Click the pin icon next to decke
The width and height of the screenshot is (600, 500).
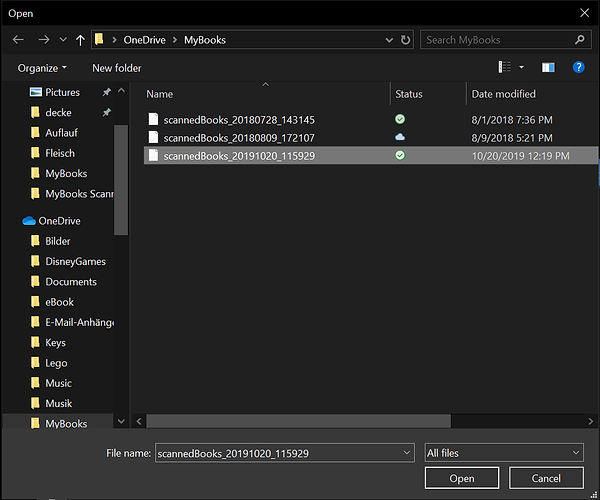click(106, 112)
